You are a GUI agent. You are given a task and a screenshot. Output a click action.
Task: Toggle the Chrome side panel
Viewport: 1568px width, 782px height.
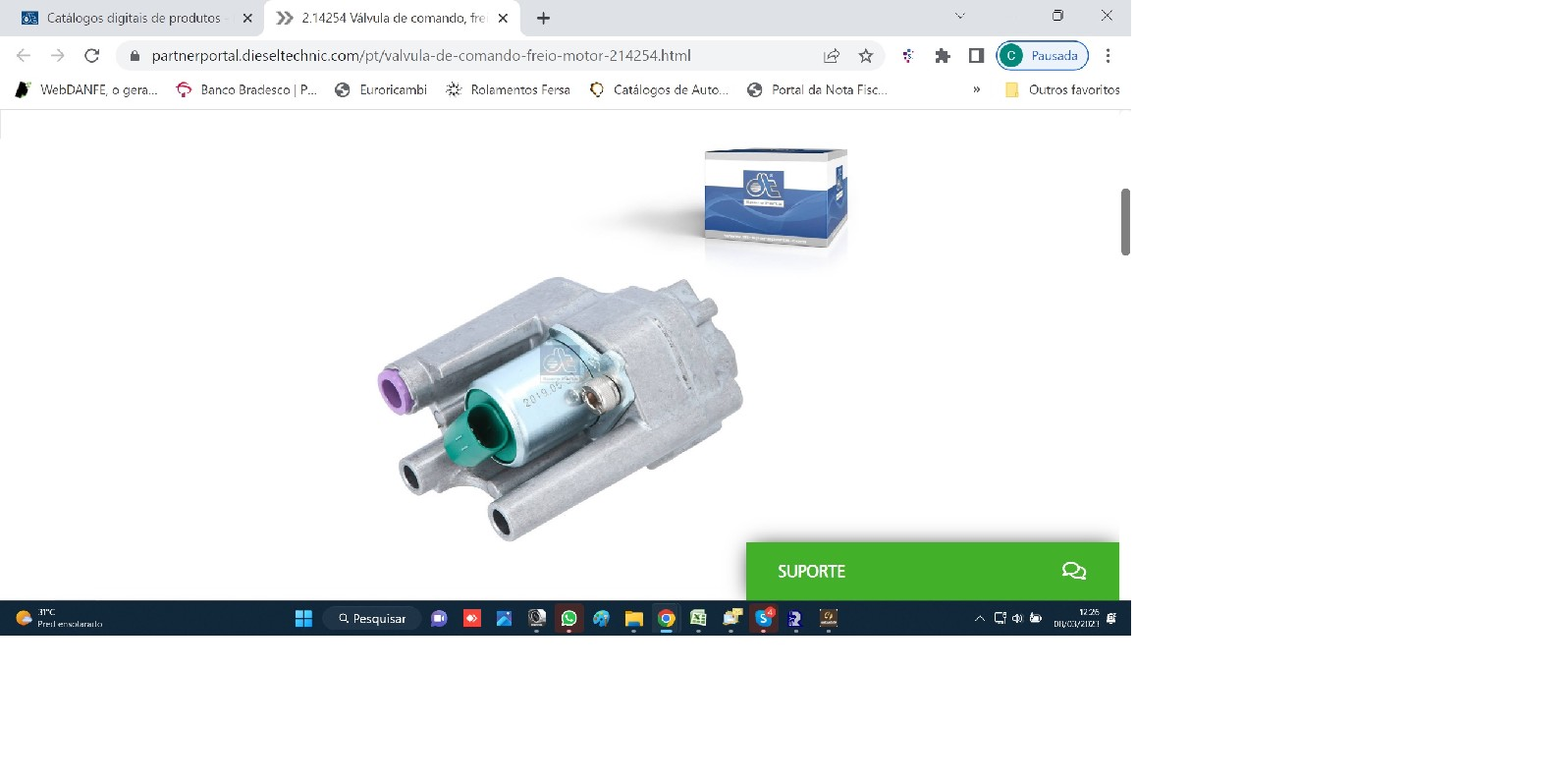(976, 56)
